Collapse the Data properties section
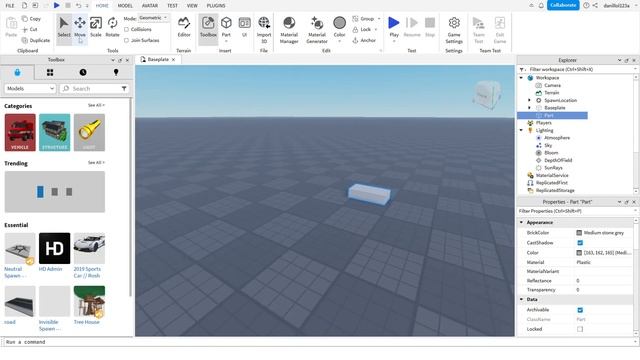This screenshot has width=640, height=360. pos(521,300)
